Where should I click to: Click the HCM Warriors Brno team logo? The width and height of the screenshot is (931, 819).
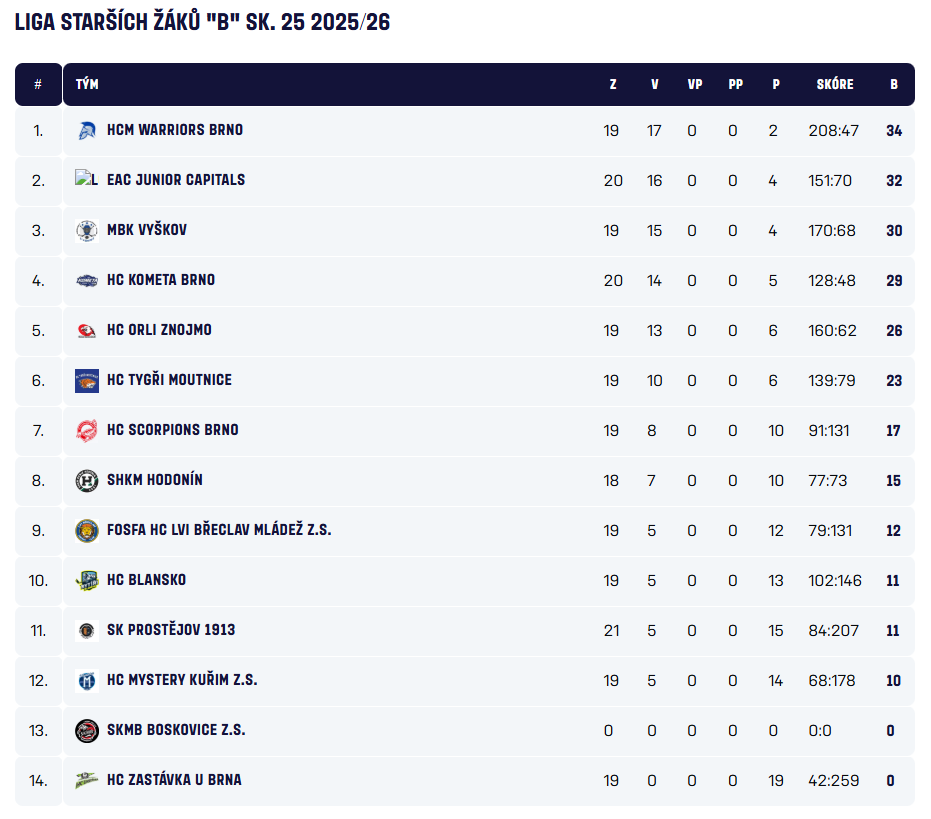point(87,130)
